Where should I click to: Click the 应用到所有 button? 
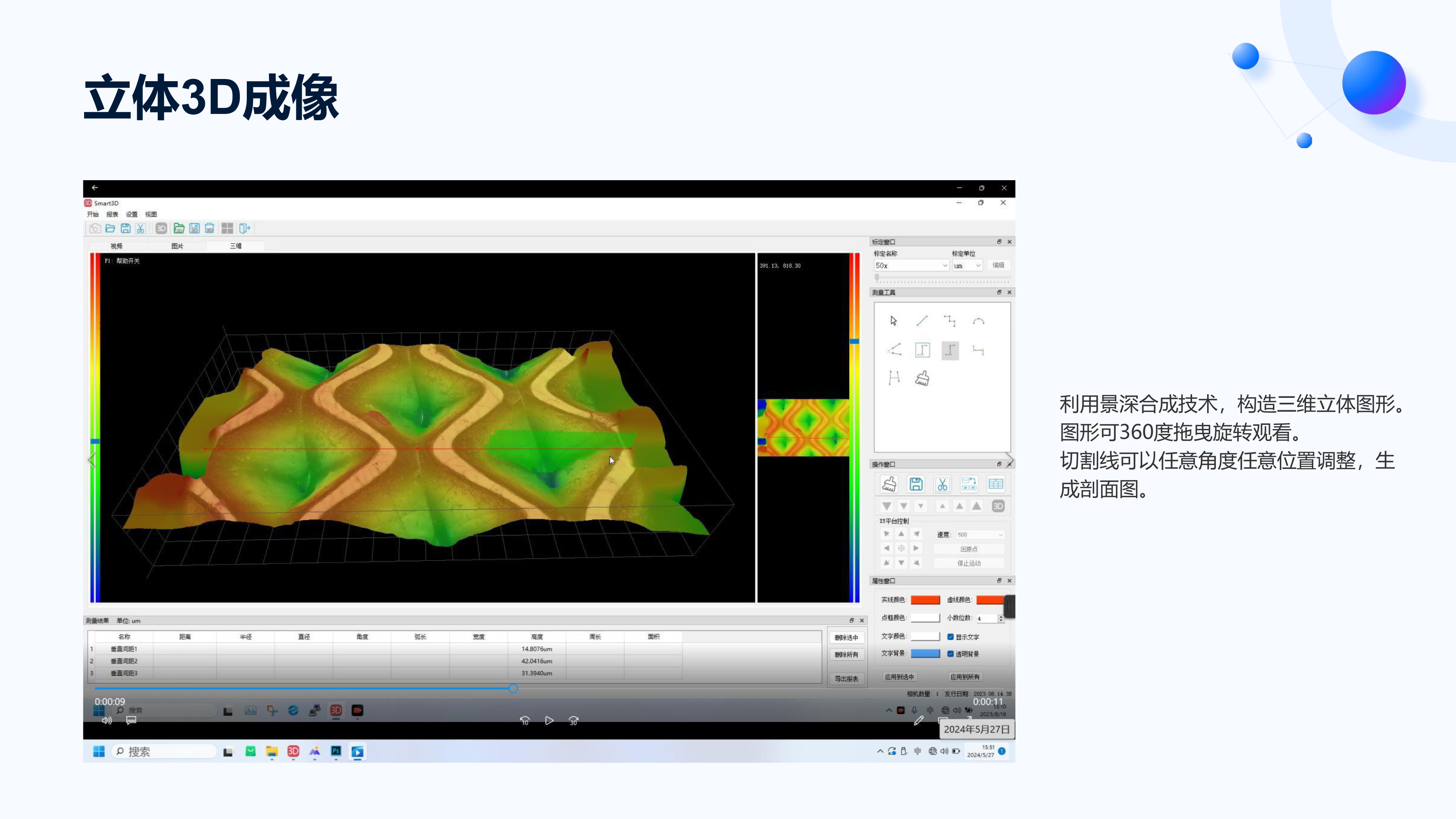[x=965, y=677]
